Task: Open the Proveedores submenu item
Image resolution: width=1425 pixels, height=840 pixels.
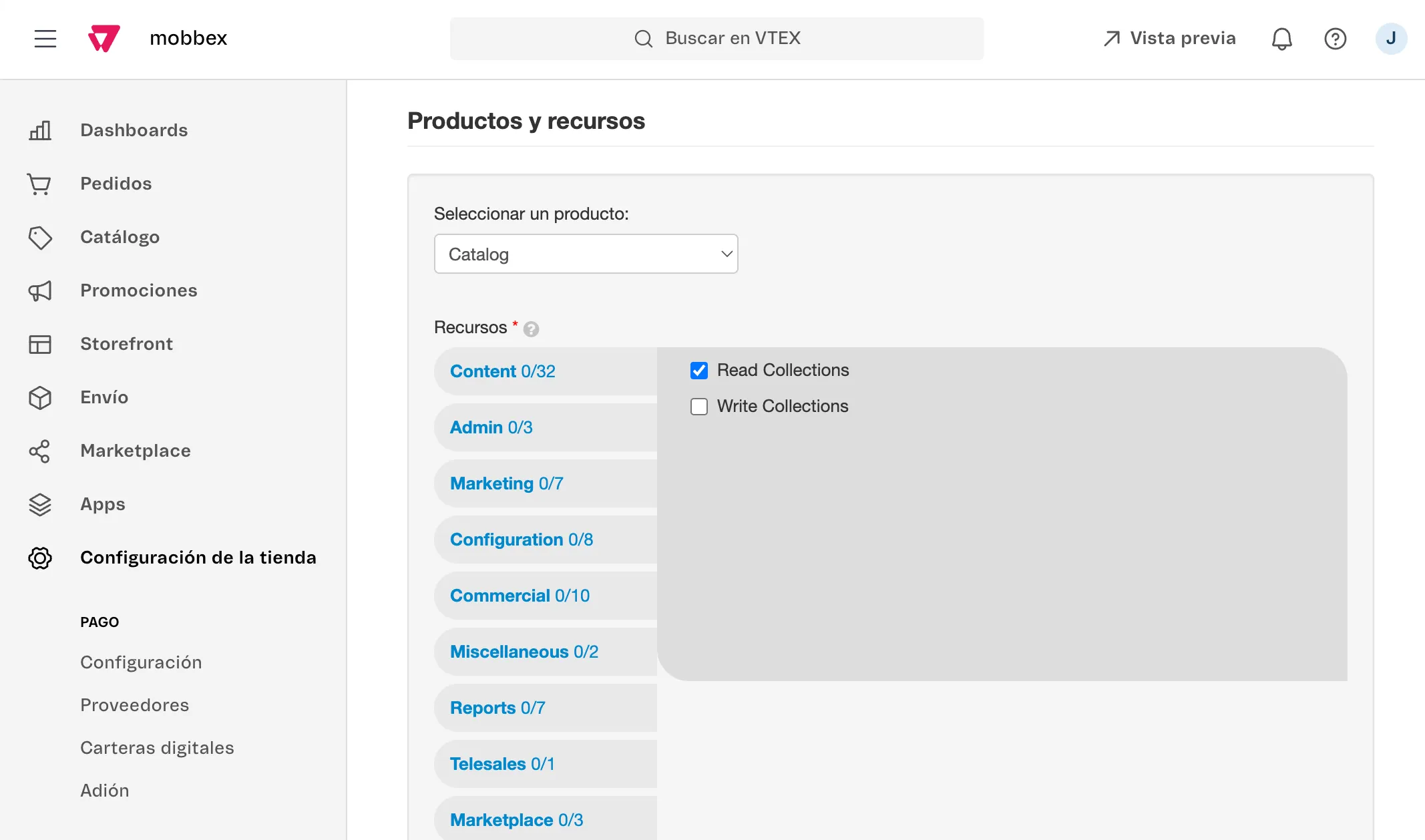Action: point(135,705)
